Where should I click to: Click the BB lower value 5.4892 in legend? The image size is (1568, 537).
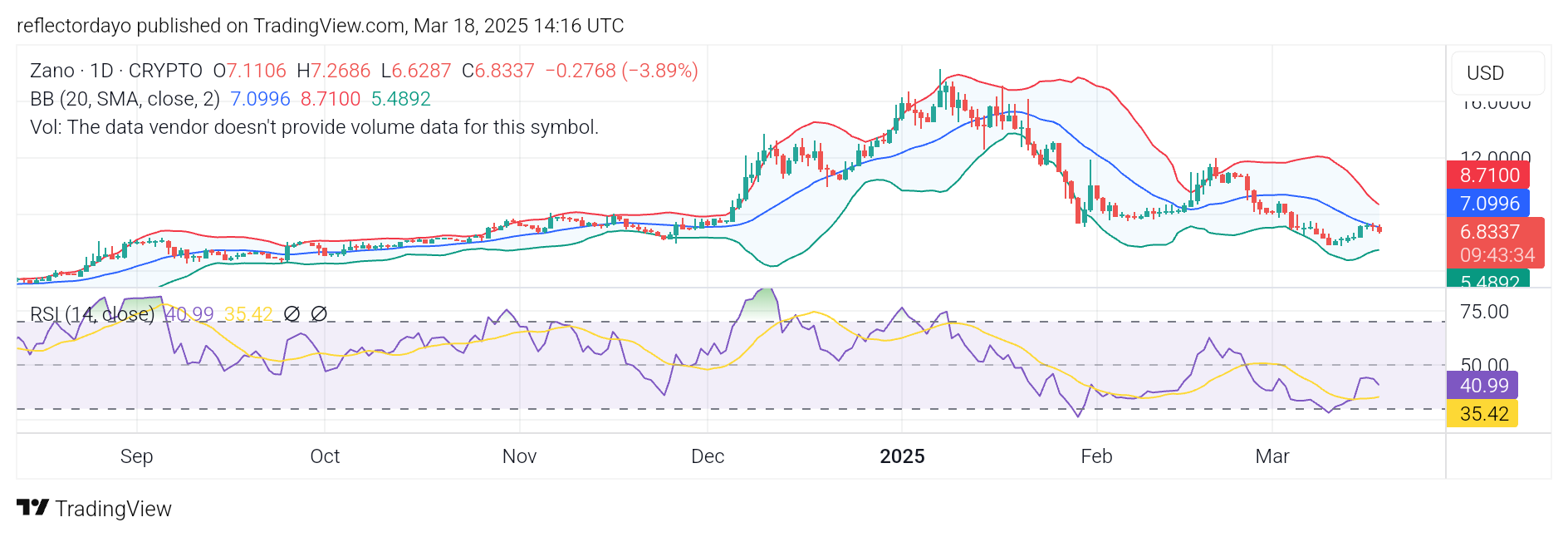[401, 99]
